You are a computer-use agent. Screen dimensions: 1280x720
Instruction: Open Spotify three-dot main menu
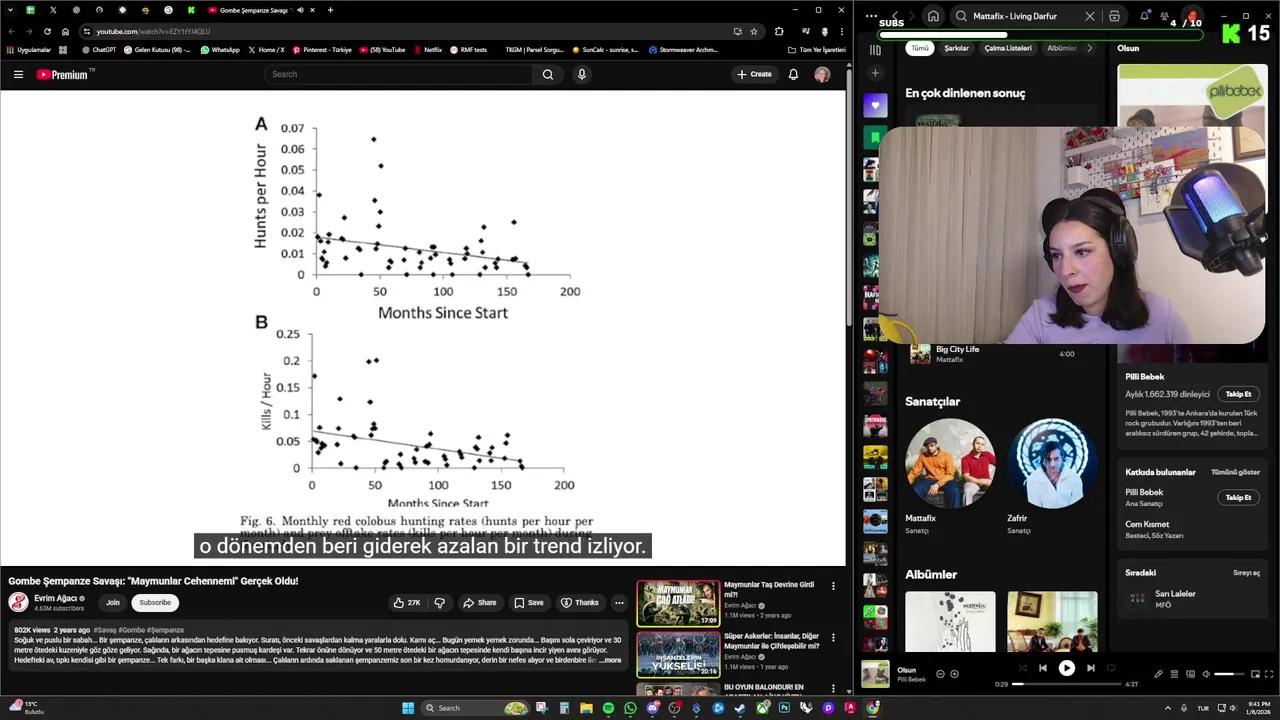(x=871, y=16)
